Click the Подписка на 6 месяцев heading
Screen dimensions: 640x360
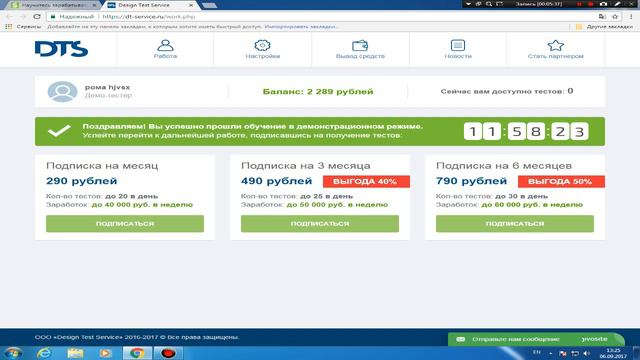(504, 166)
